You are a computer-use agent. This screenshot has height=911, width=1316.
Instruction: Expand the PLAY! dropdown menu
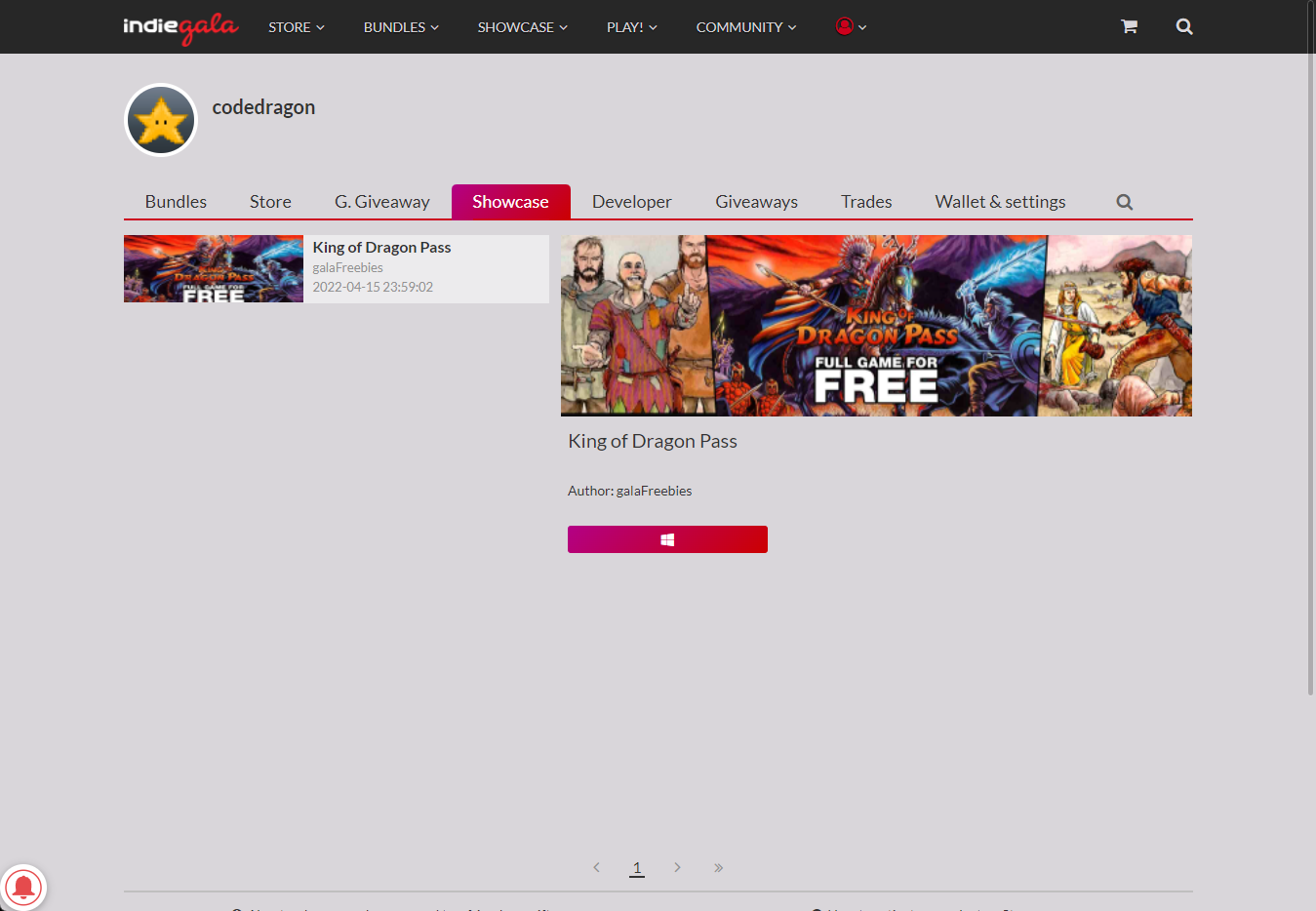pyautogui.click(x=631, y=27)
